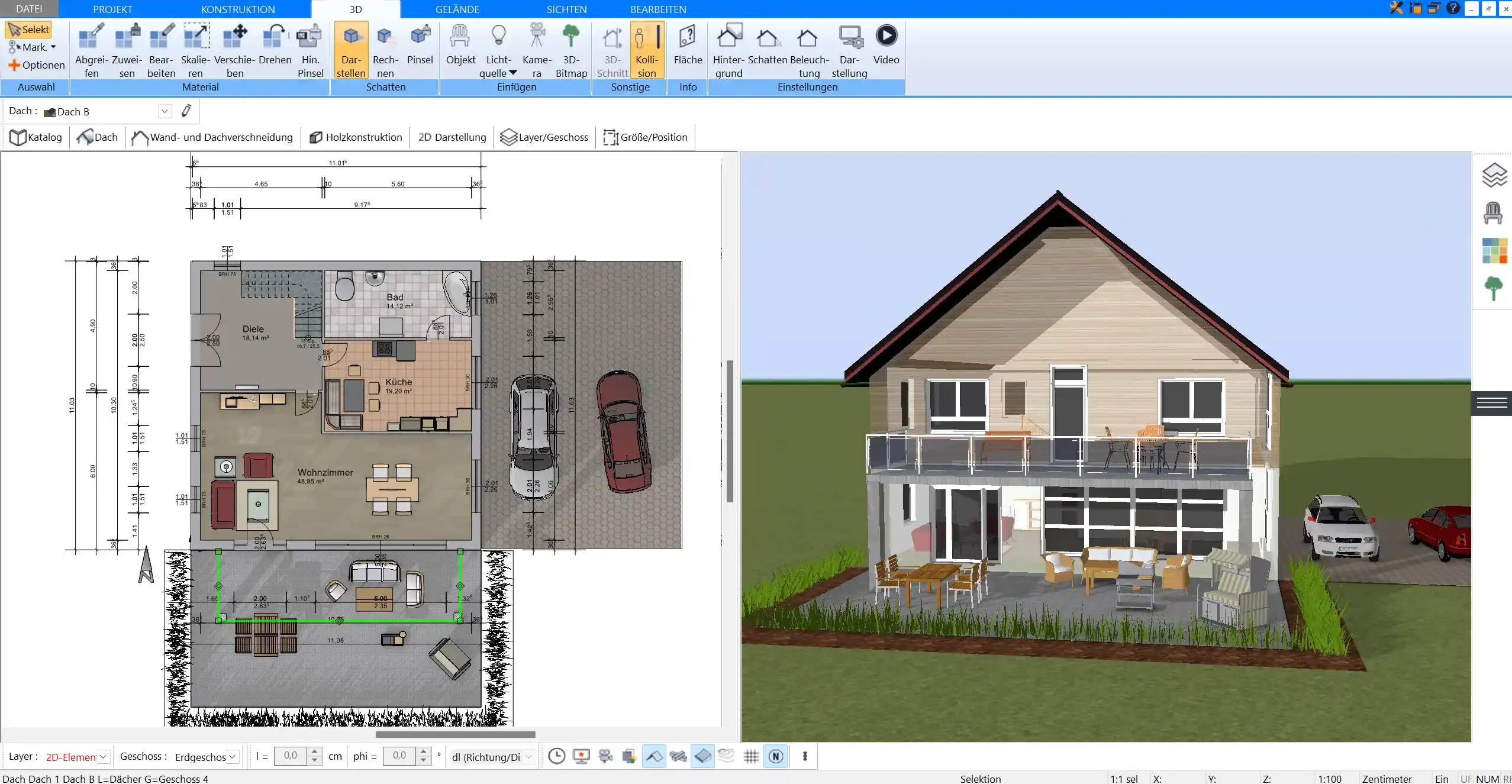1512x784 pixels.
Task: Open the roof Katalog
Action: [36, 137]
